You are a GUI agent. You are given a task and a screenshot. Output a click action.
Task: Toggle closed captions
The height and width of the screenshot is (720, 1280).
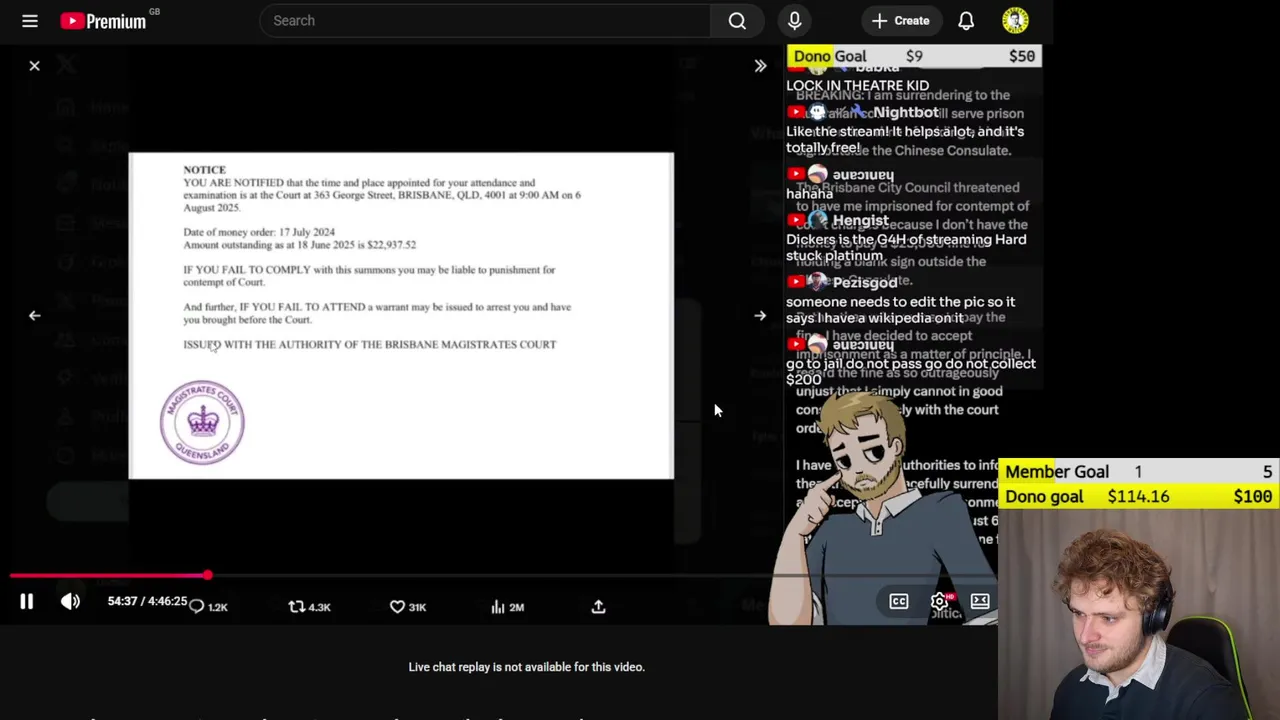point(899,601)
